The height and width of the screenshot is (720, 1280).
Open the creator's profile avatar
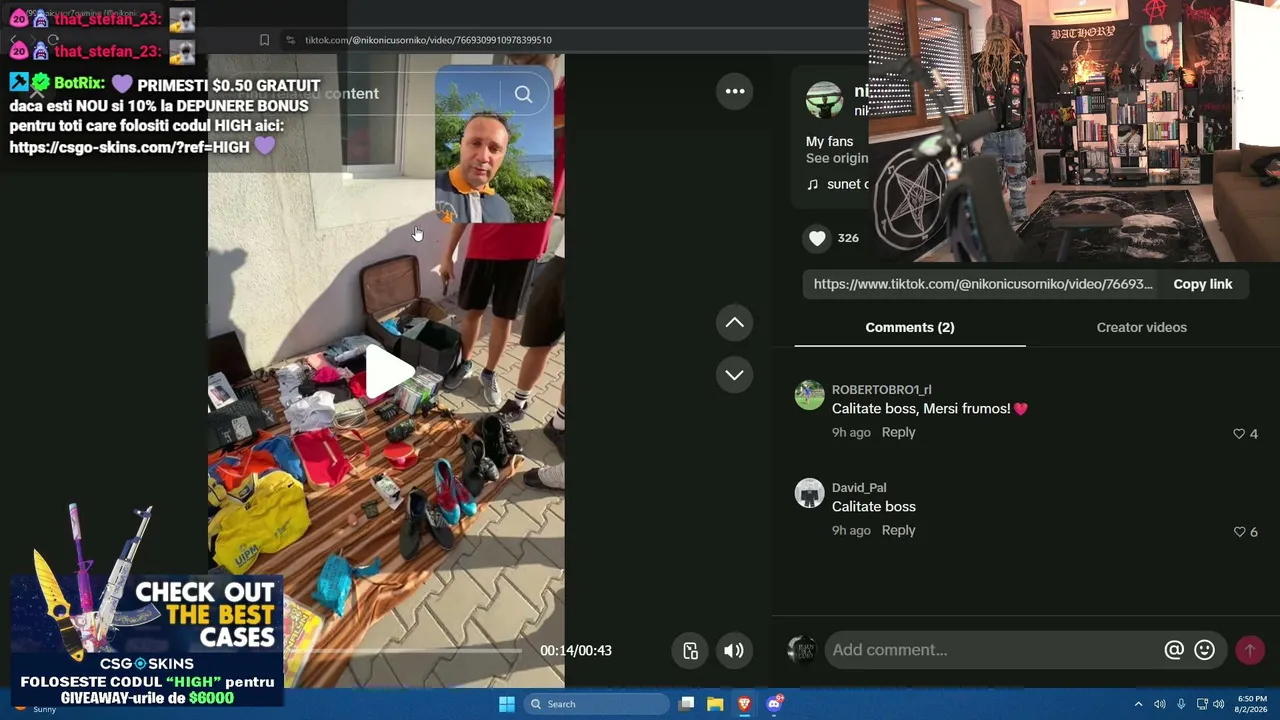click(x=824, y=100)
